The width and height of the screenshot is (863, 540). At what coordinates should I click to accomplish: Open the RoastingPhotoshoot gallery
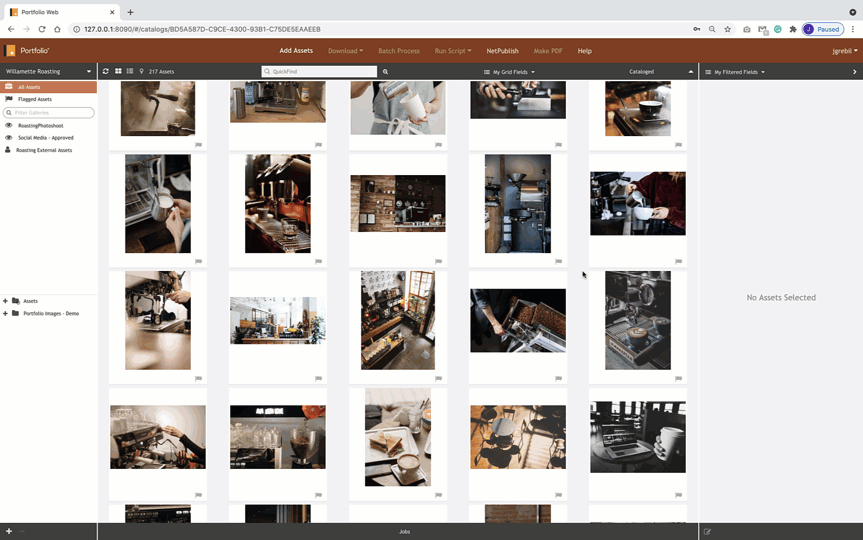click(41, 126)
